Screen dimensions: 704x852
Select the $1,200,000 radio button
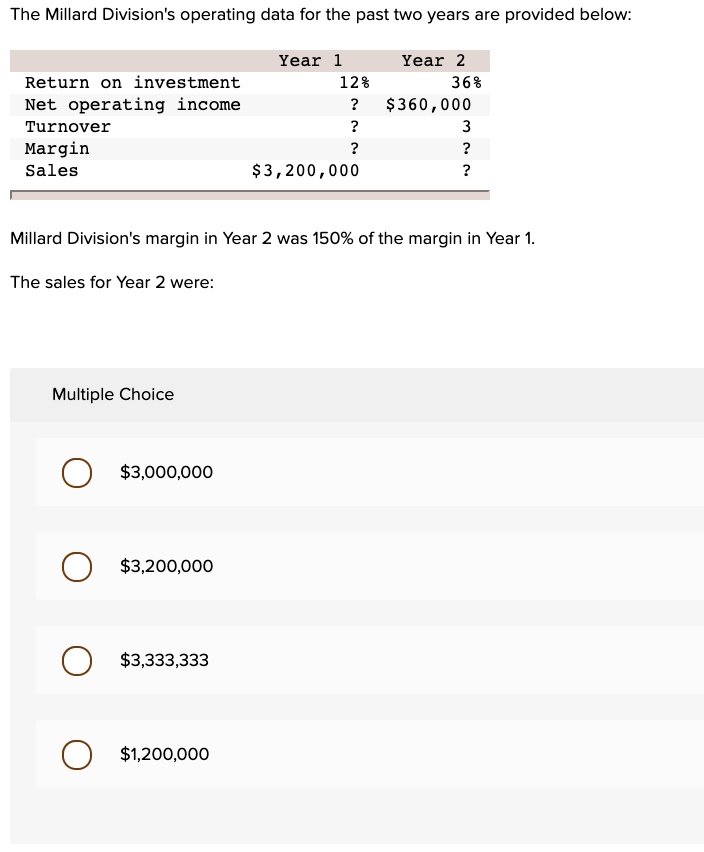(77, 754)
